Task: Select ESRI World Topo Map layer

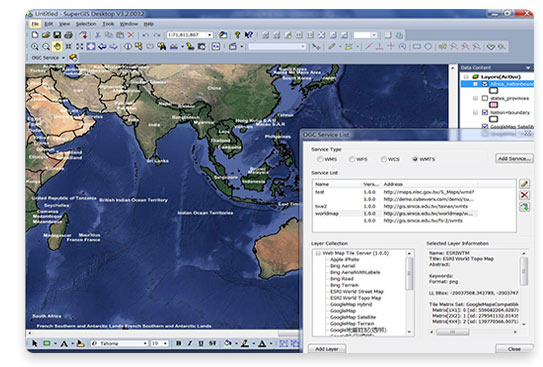Action: (355, 298)
